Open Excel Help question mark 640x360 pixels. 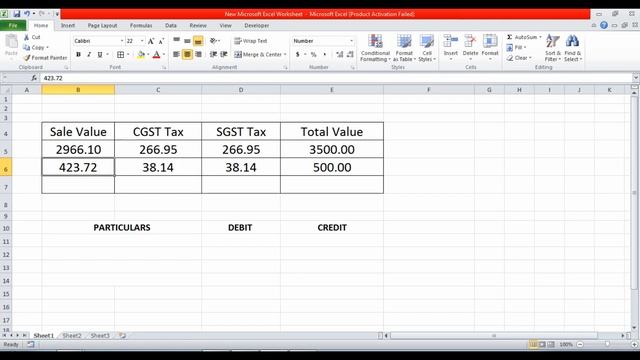(x=604, y=25)
